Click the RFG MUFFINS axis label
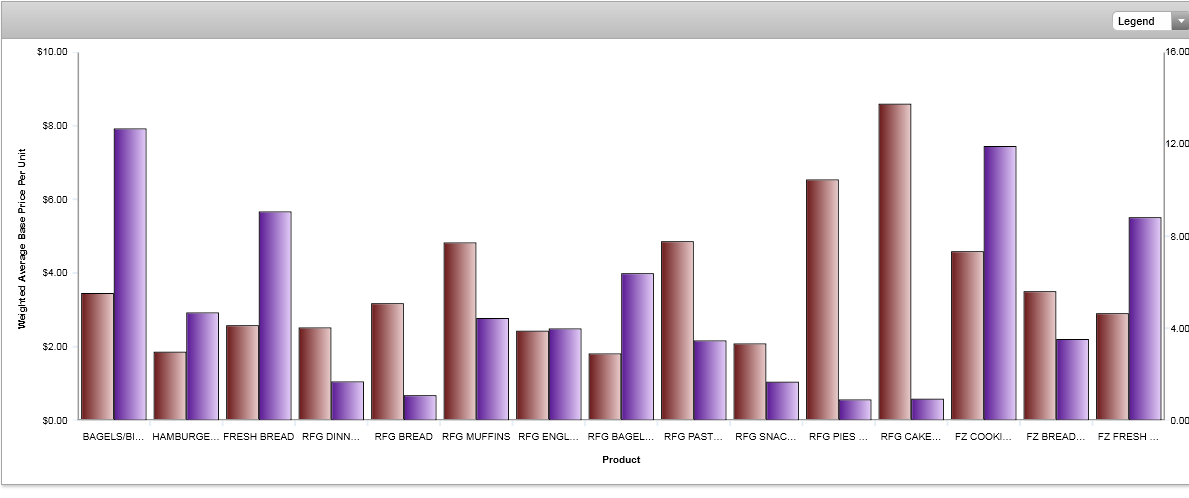 476,437
